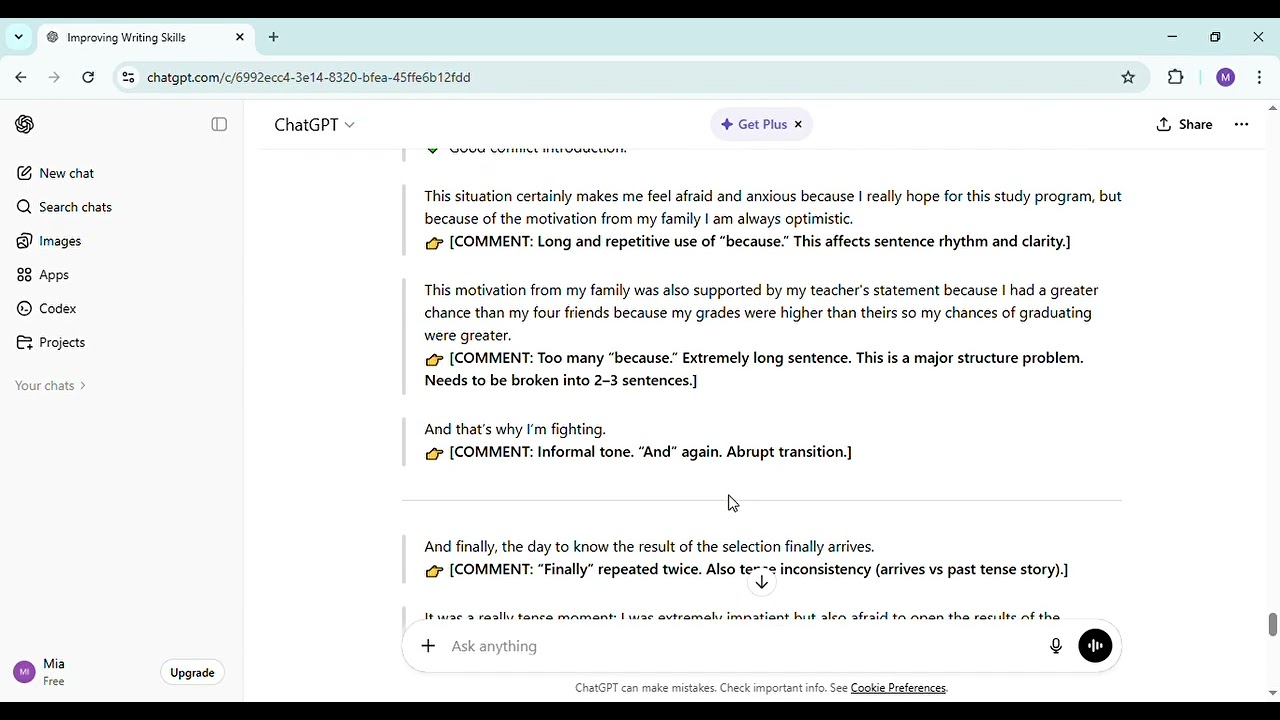
Task: Go back with the browser back arrow
Action: point(21,77)
